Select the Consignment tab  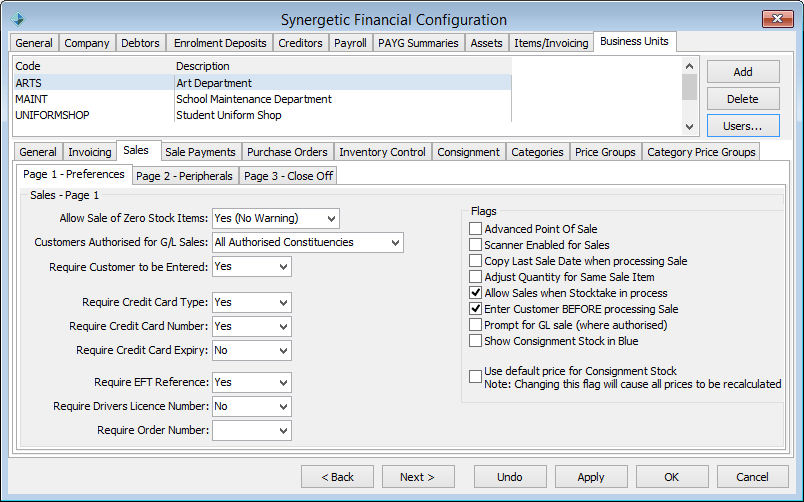coord(468,152)
